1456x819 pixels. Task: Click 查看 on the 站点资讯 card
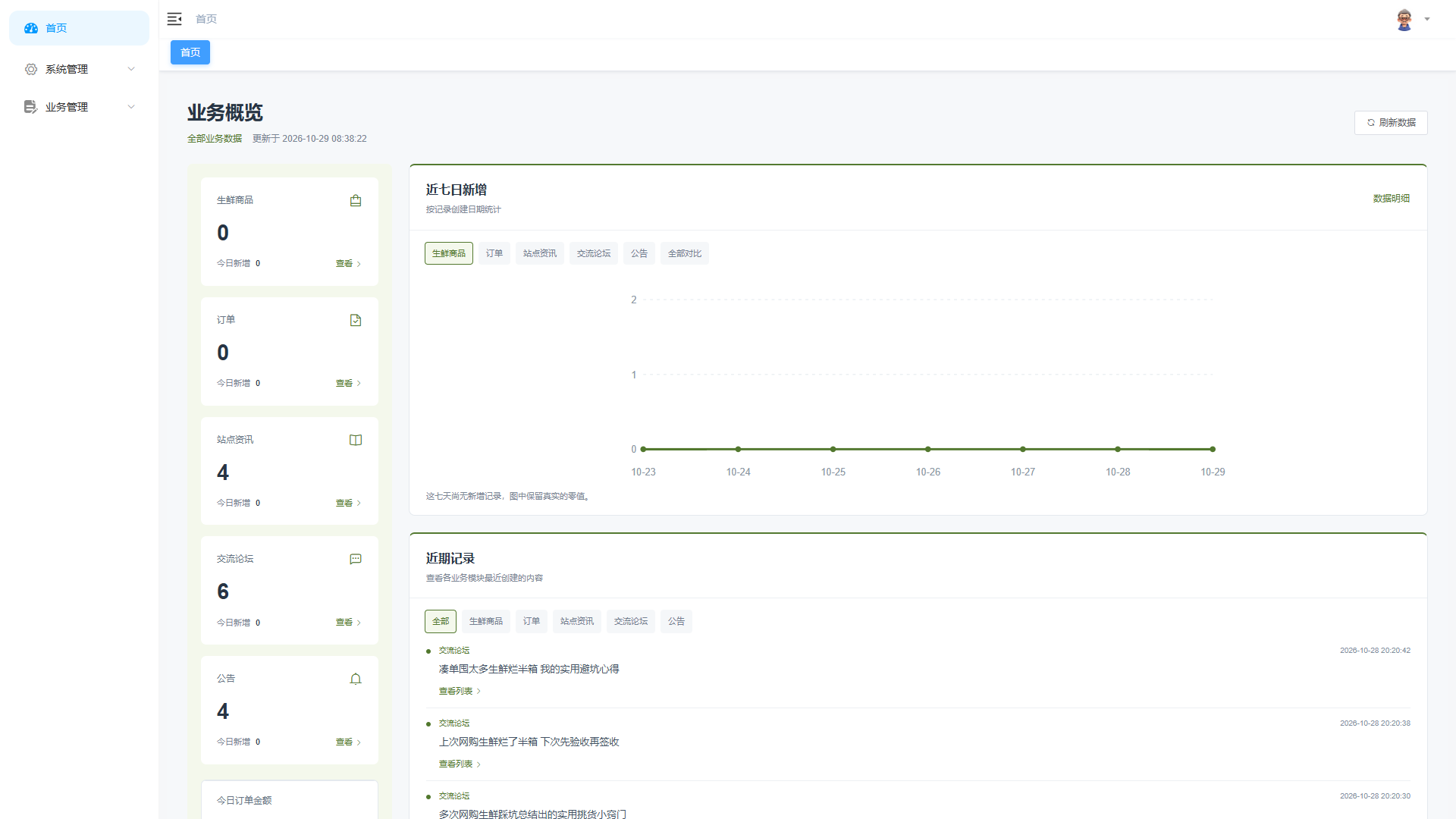click(349, 504)
